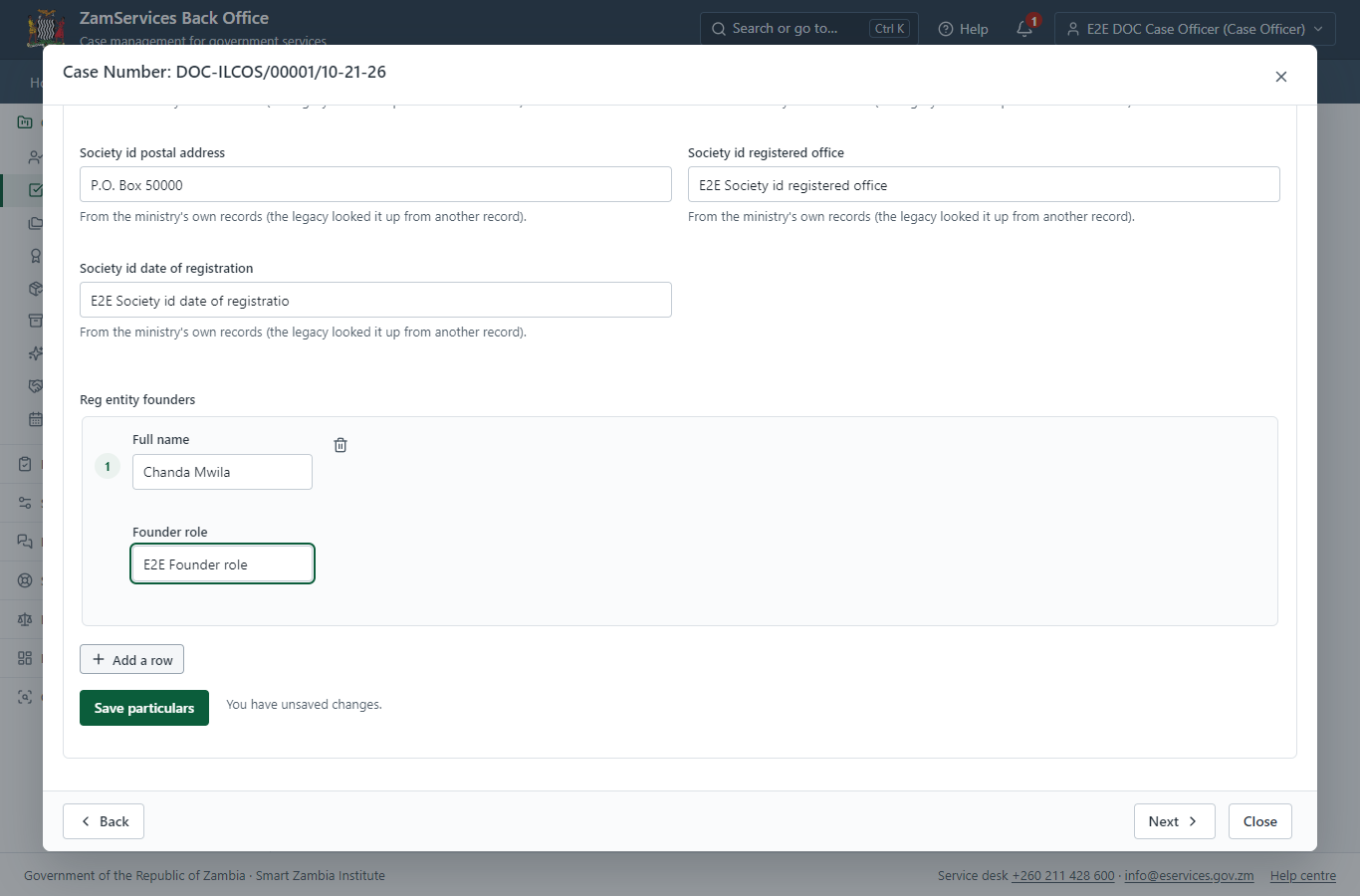
Task: Edit the Society id date of registration field
Action: pyautogui.click(x=375, y=300)
